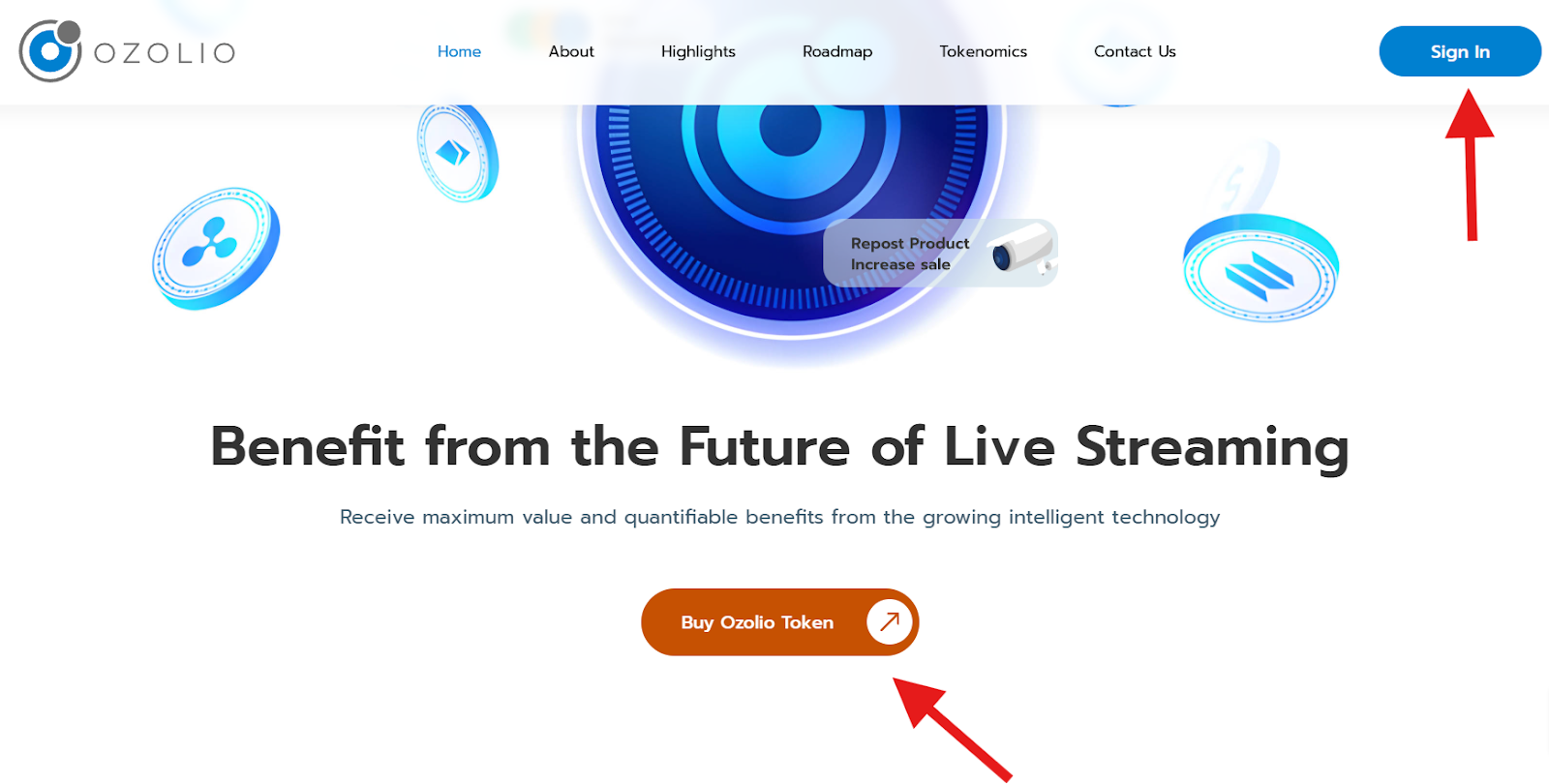Open the Roadmap nav link
Image resolution: width=1549 pixels, height=784 pixels.
point(837,51)
